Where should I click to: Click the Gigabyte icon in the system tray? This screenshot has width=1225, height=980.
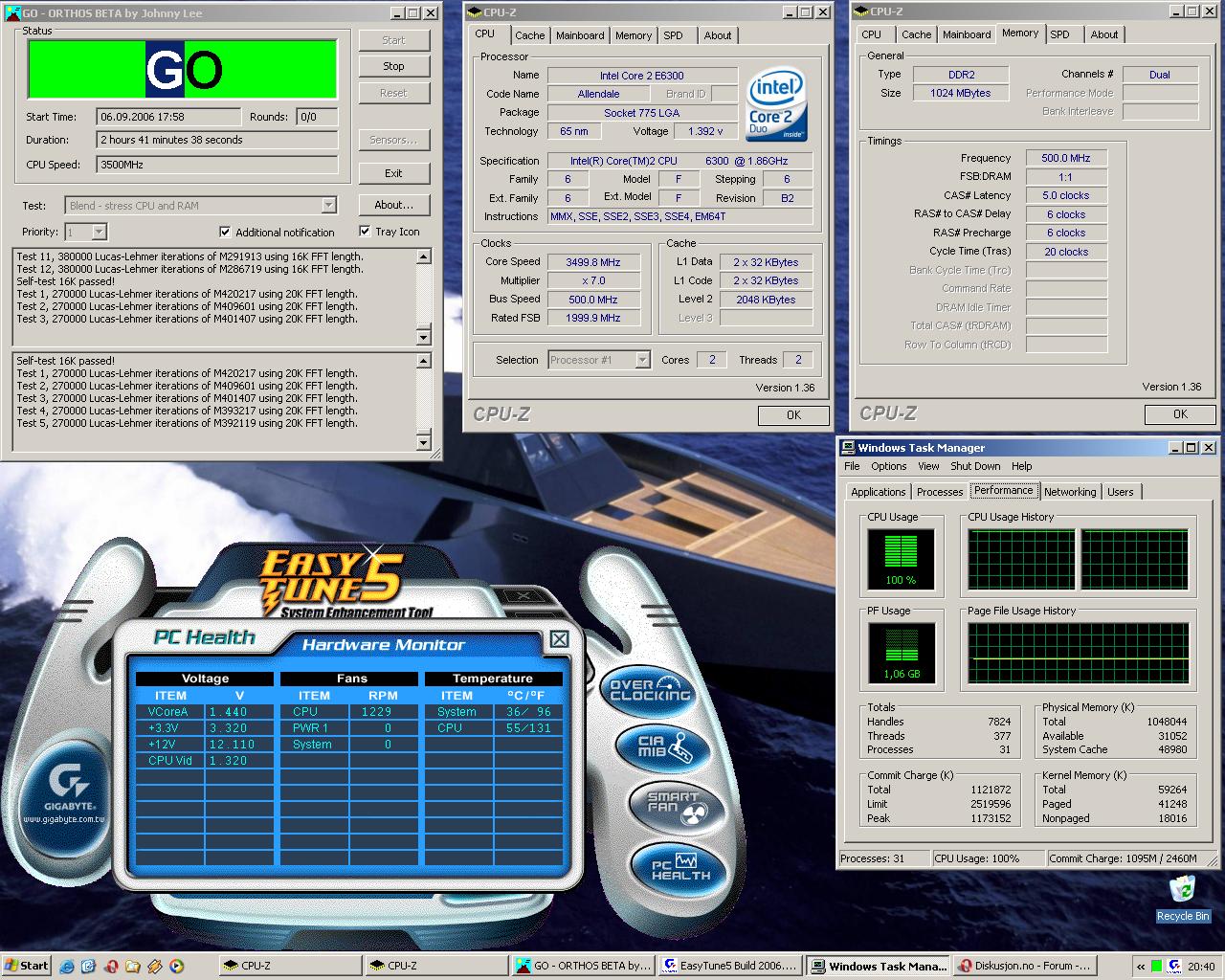[x=1172, y=966]
